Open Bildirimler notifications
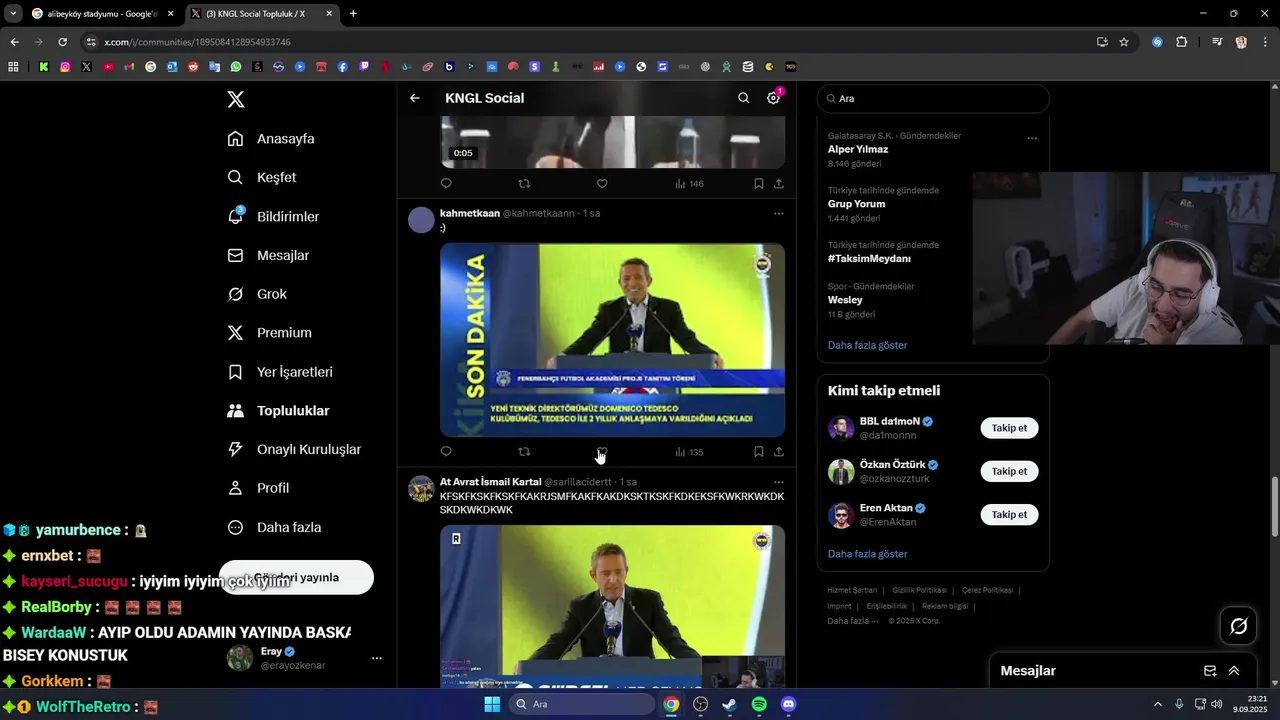This screenshot has width=1280, height=720. click(273, 216)
